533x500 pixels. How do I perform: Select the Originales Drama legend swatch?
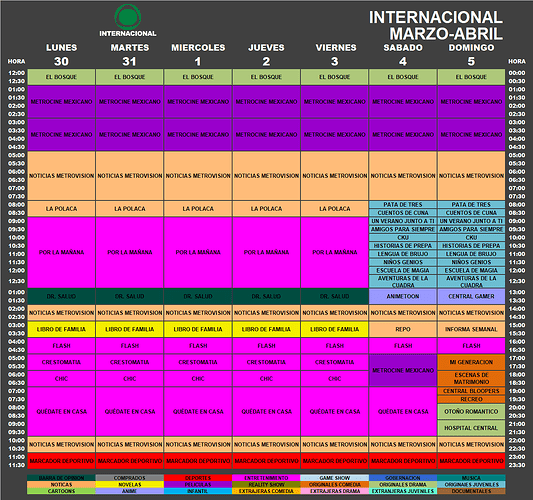(403, 484)
